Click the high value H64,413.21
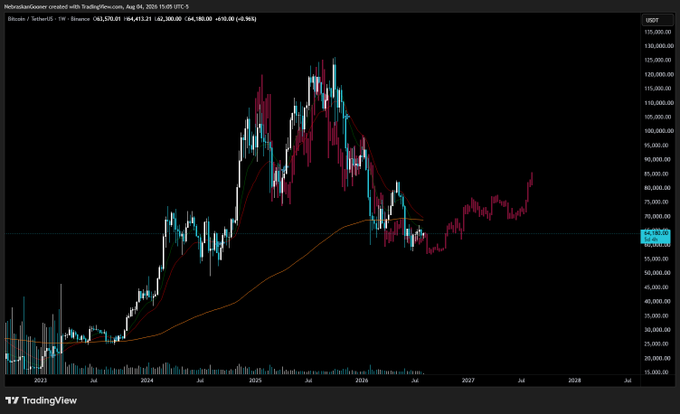680x414 pixels. tap(137, 19)
